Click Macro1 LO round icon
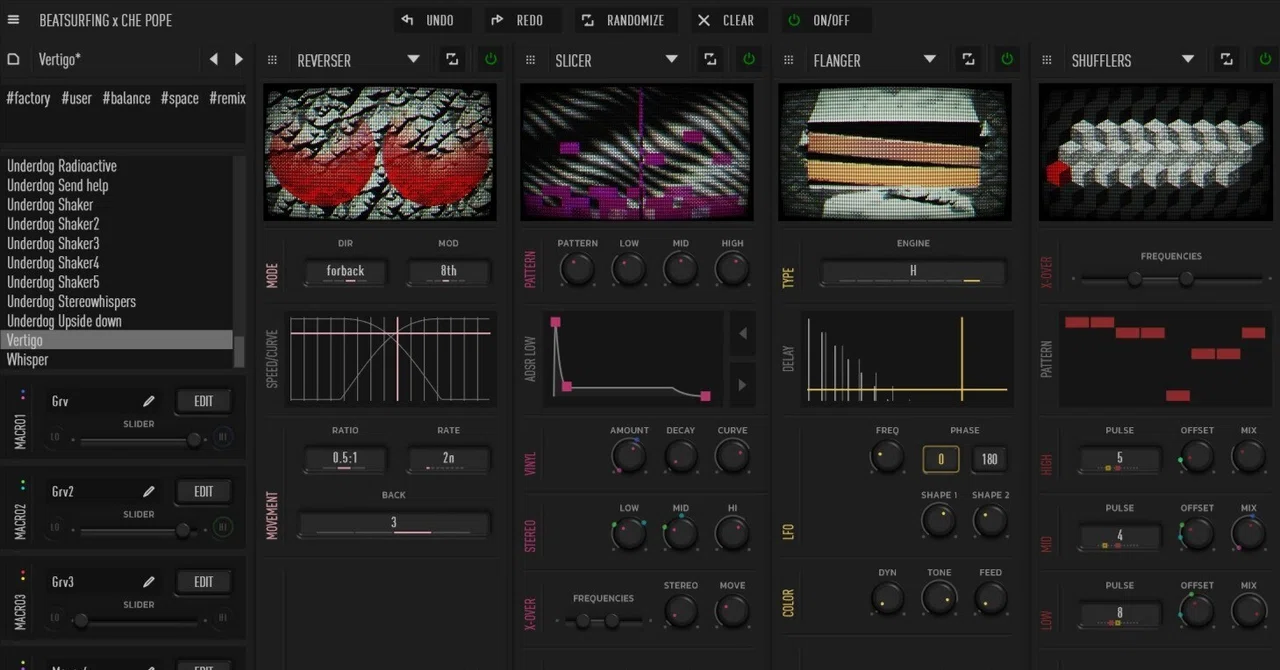Viewport: 1280px width, 670px height. coord(55,438)
